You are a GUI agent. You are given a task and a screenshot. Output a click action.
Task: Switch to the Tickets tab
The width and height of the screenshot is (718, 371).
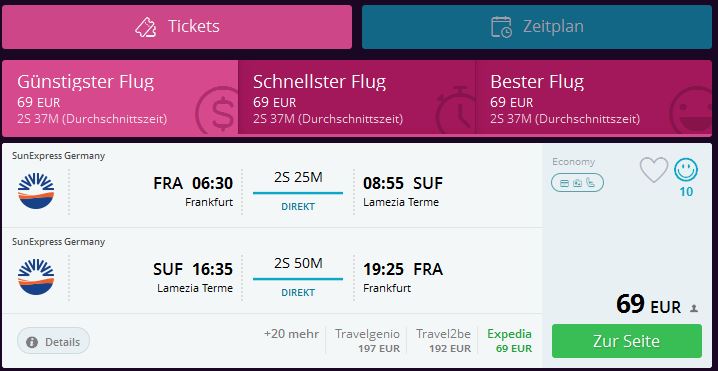point(177,27)
